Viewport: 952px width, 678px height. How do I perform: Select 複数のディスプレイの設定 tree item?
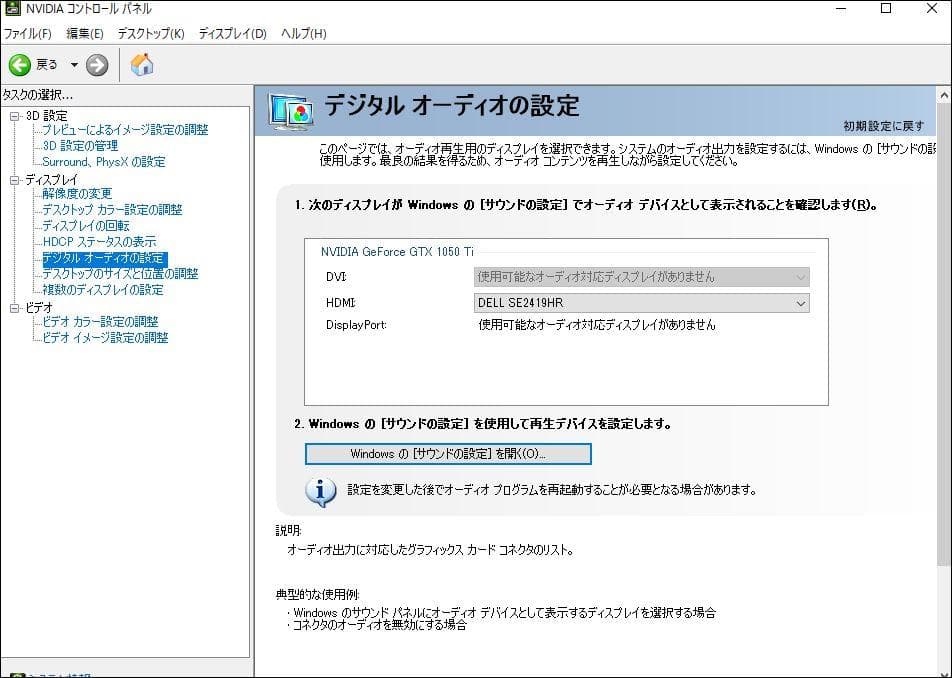[102, 290]
